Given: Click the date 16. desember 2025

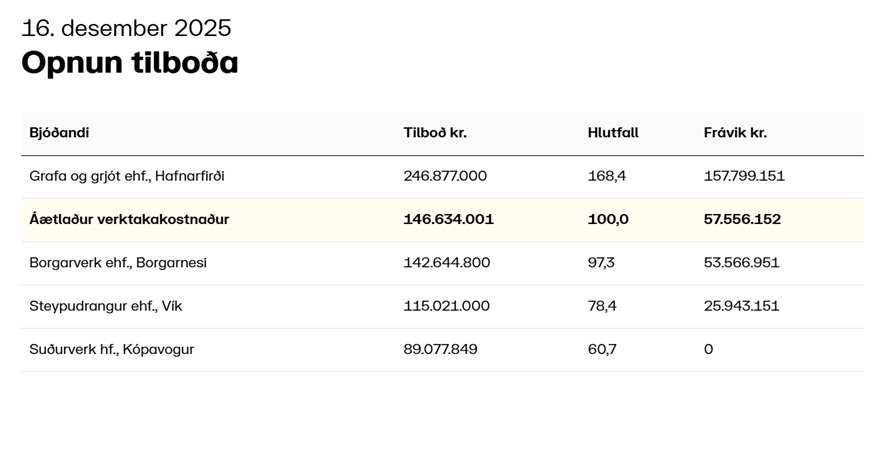Looking at the screenshot, I should [x=126, y=28].
